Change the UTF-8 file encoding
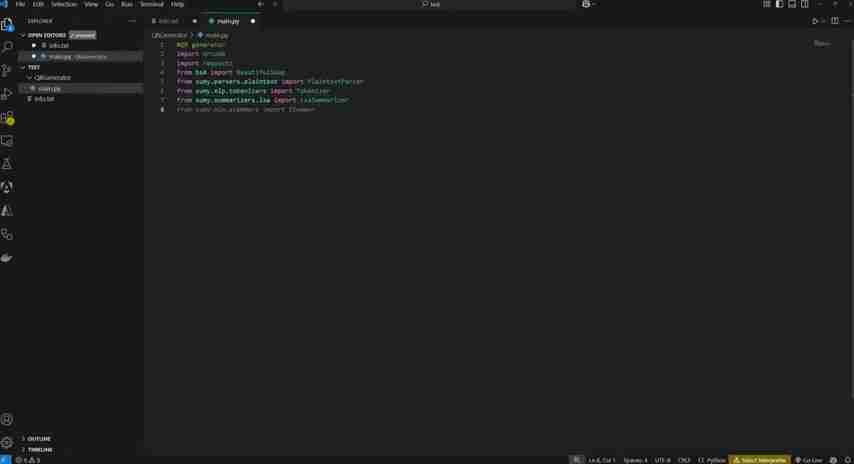Screen dimensions: 854x464 click(x=662, y=460)
